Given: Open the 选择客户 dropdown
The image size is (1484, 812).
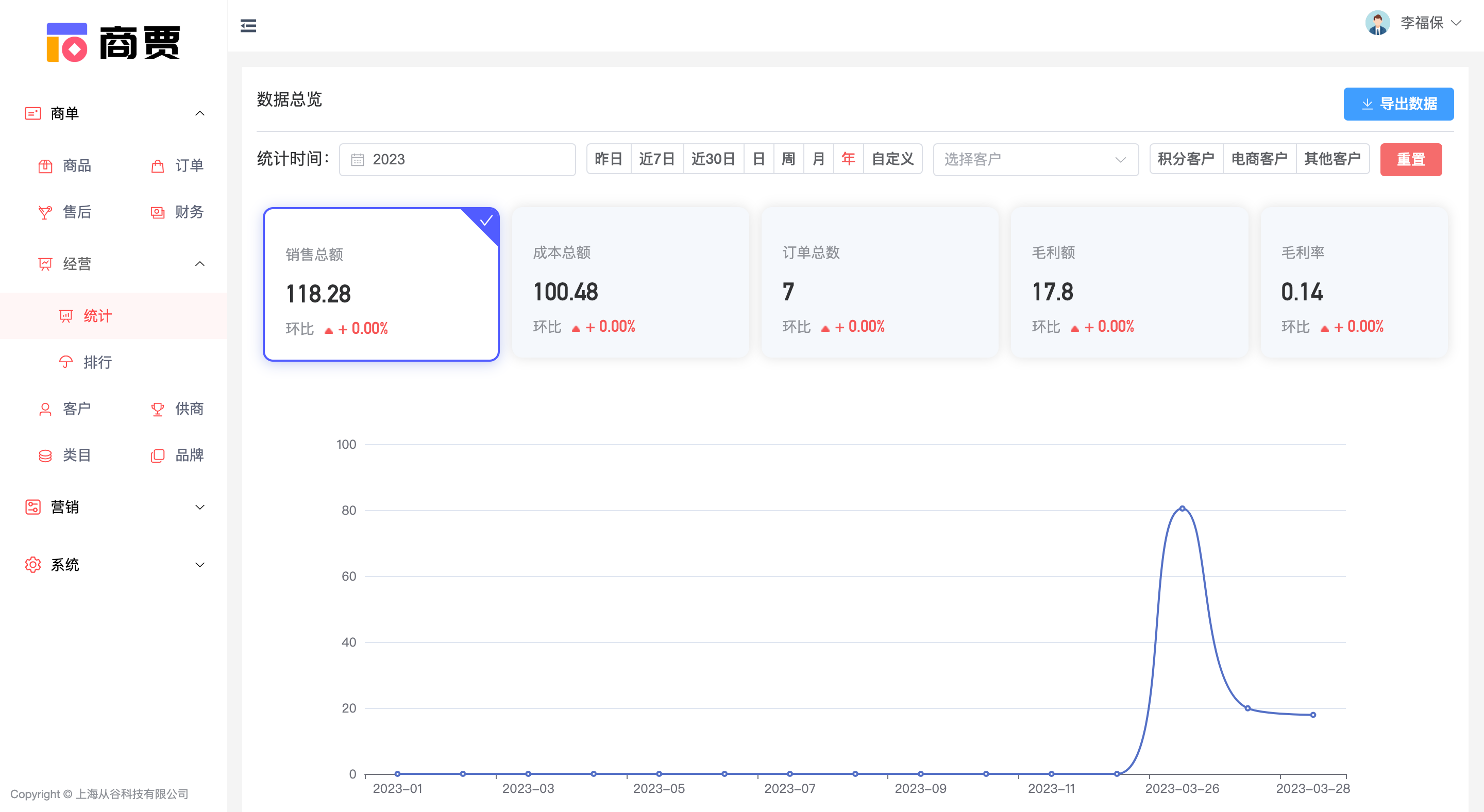Looking at the screenshot, I should pos(1035,160).
